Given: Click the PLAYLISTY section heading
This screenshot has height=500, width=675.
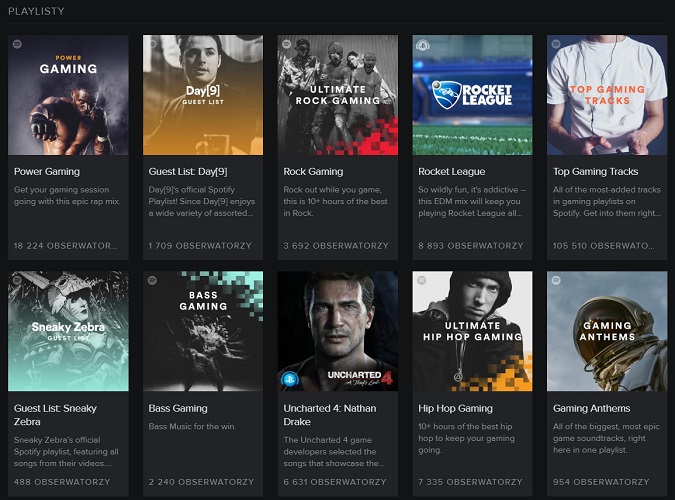Looking at the screenshot, I should tap(36, 11).
